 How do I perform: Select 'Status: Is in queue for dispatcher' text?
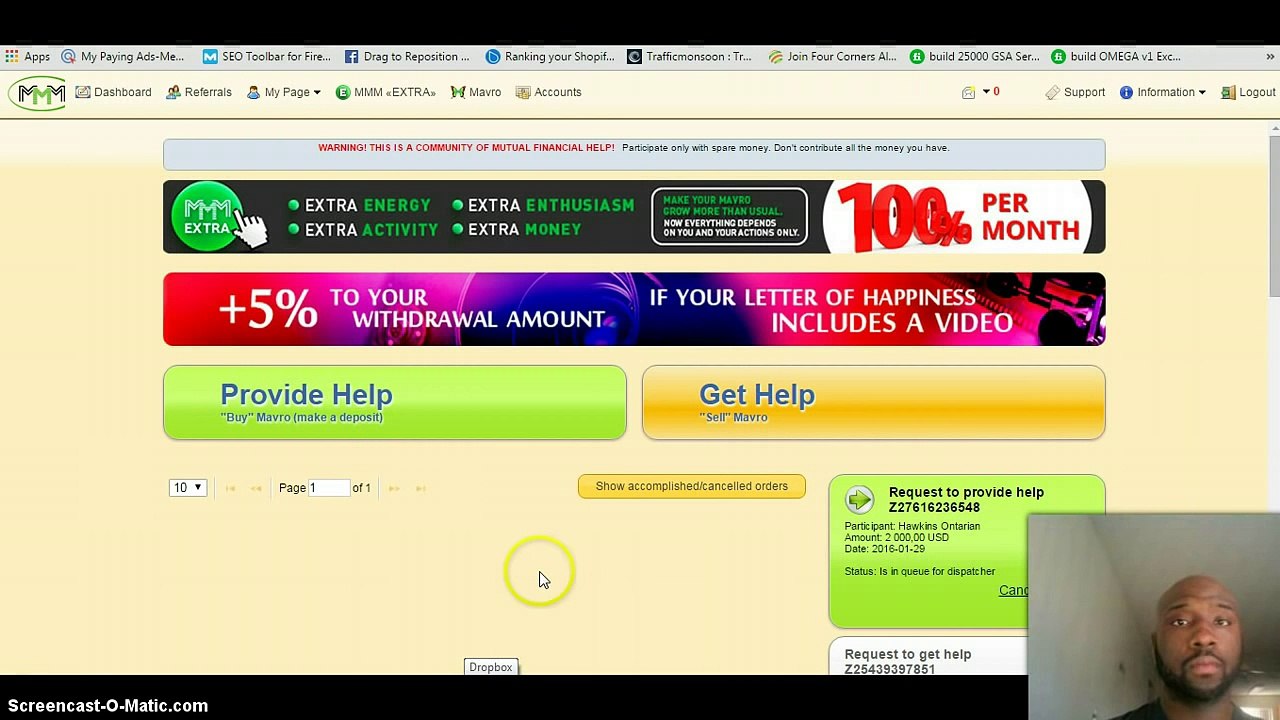[x=919, y=572]
